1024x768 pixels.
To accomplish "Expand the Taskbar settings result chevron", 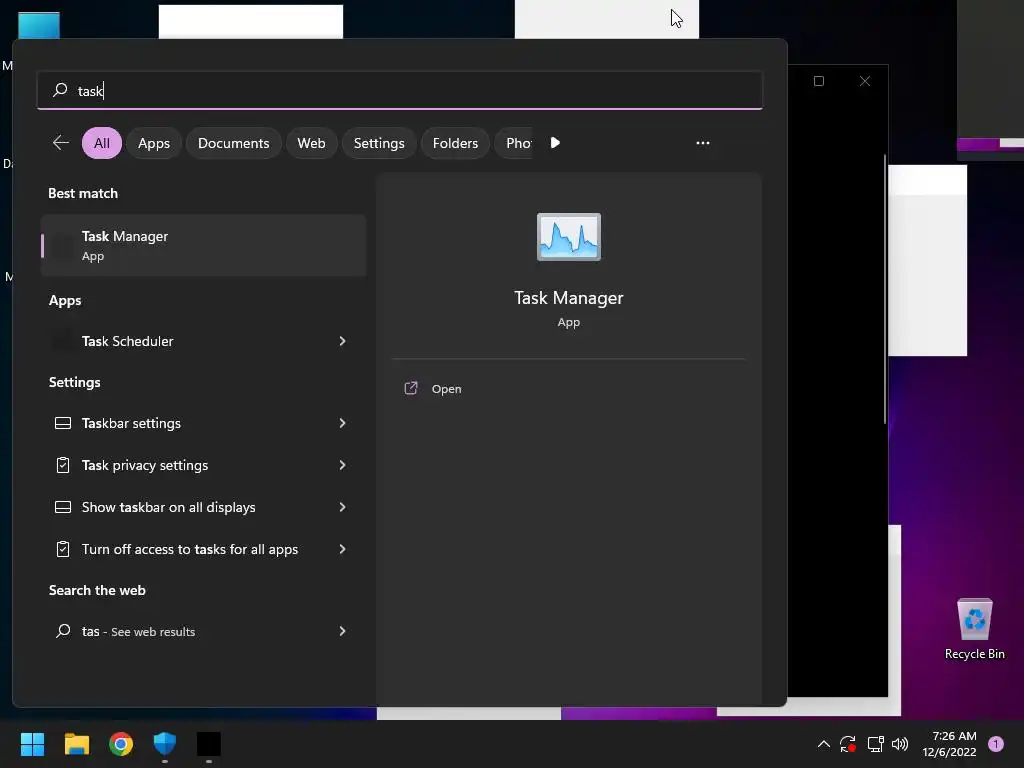I will coord(342,423).
